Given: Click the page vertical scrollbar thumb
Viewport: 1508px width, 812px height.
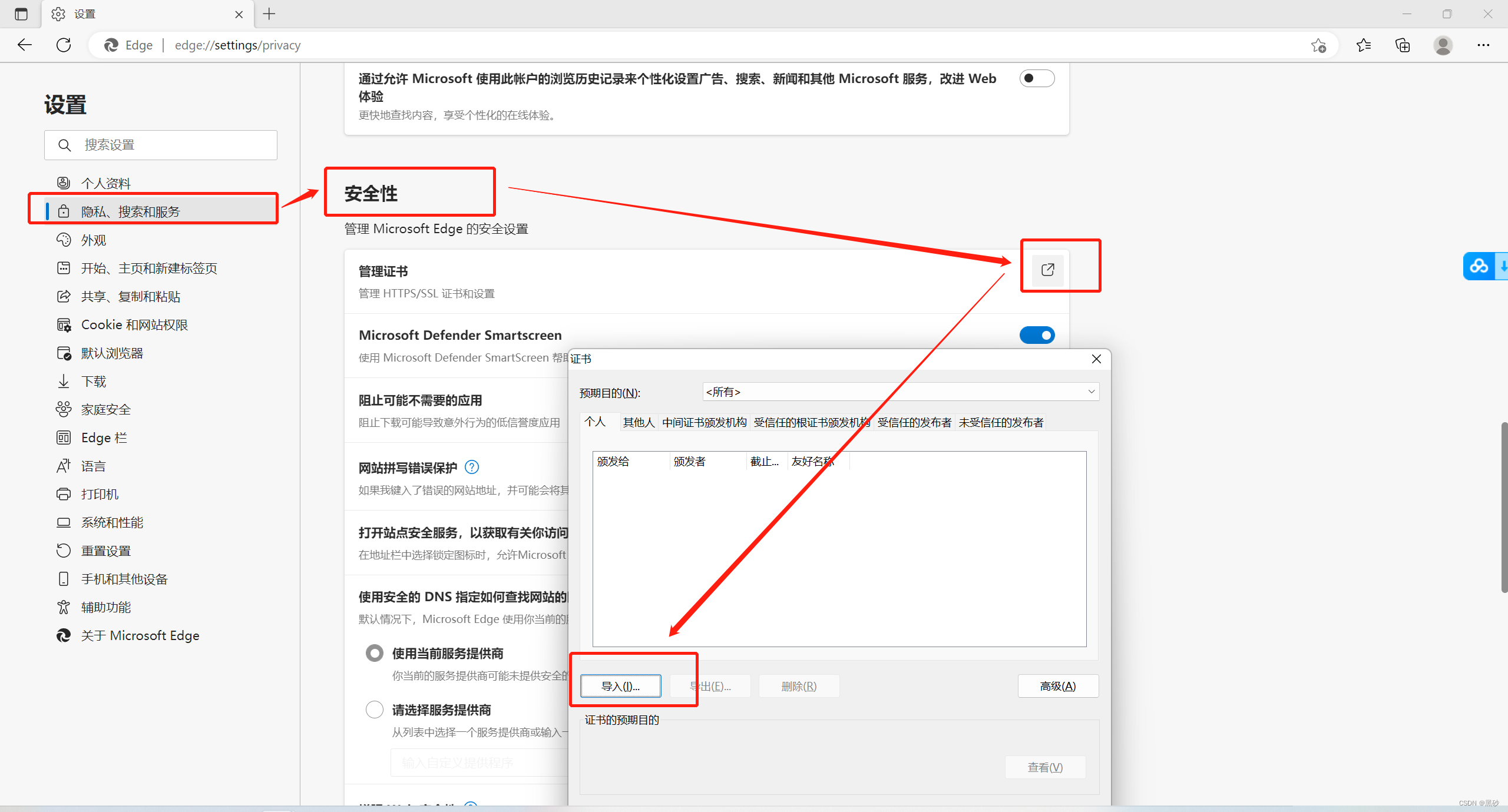Looking at the screenshot, I should point(1504,506).
